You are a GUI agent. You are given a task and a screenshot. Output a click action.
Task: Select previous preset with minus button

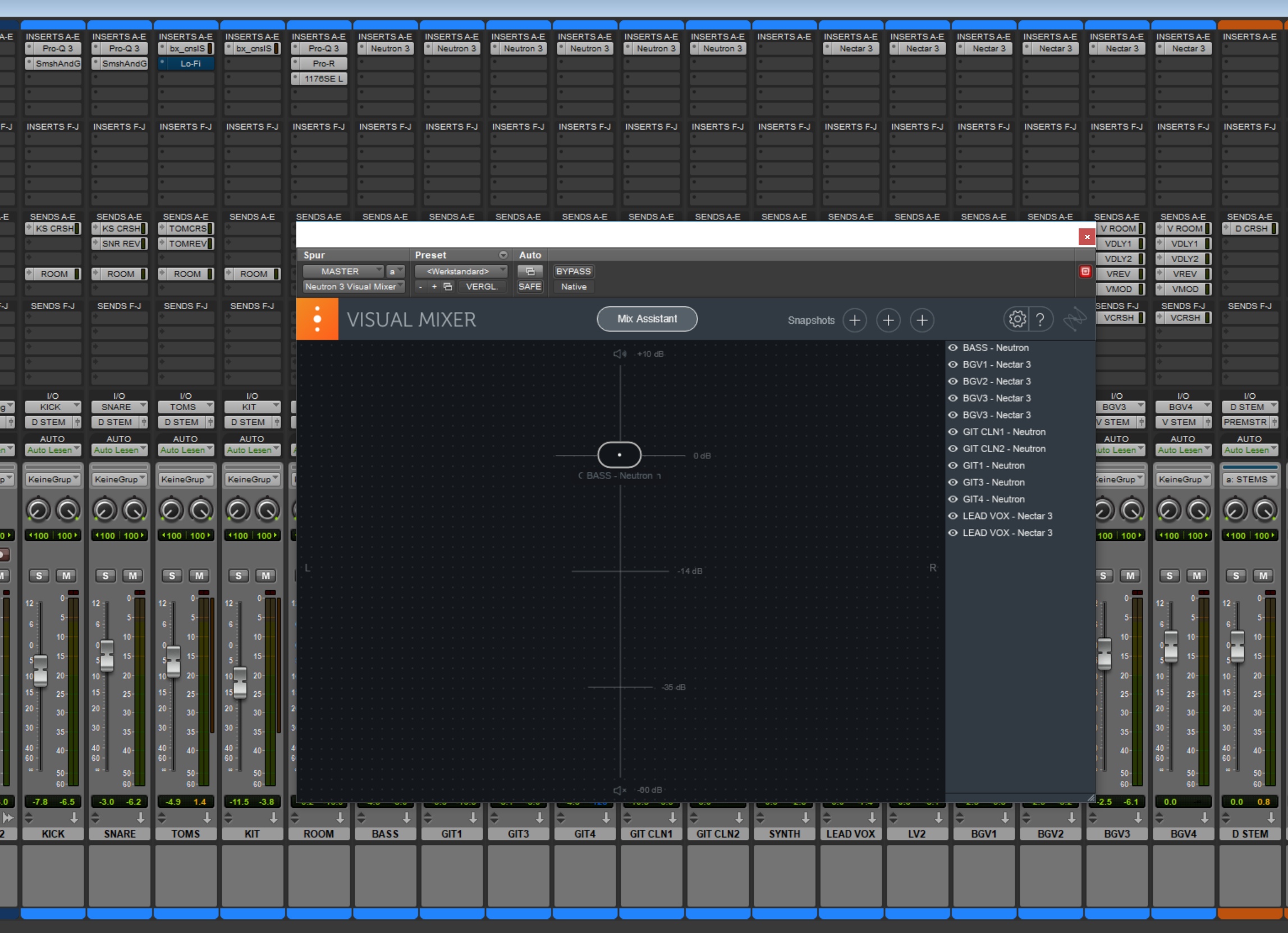[x=420, y=287]
